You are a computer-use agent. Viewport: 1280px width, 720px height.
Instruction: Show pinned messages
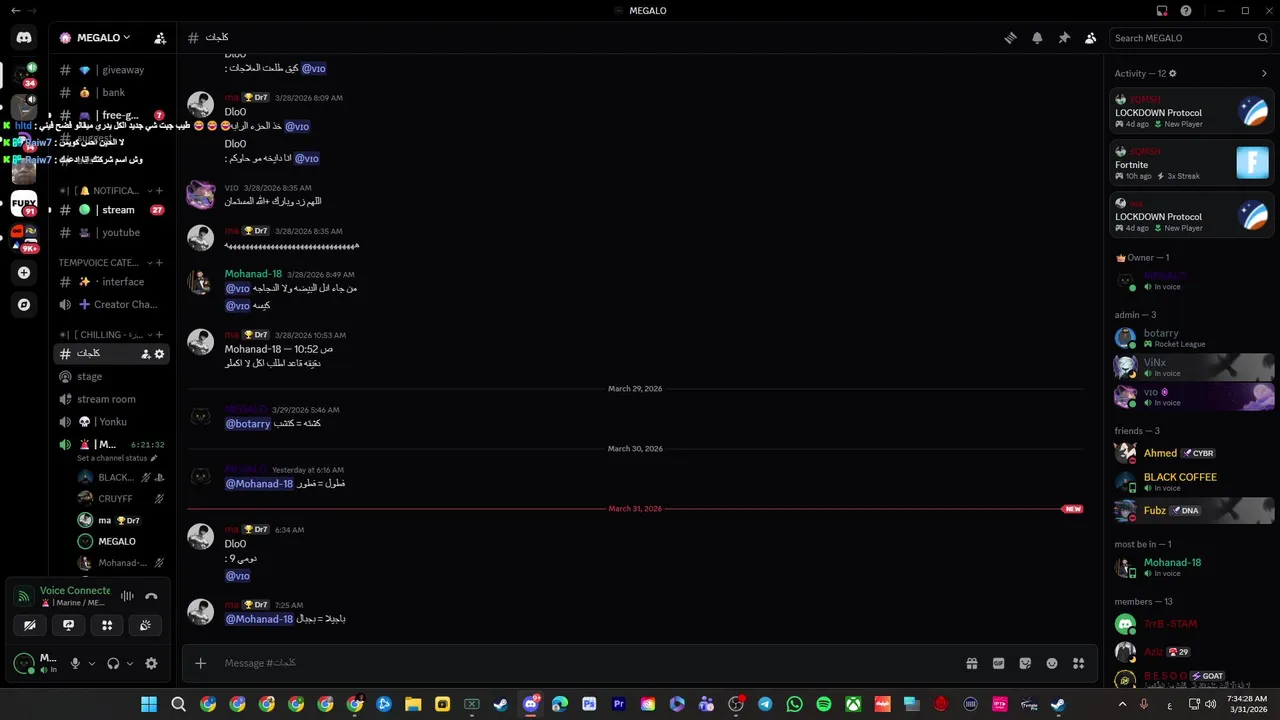(x=1064, y=38)
